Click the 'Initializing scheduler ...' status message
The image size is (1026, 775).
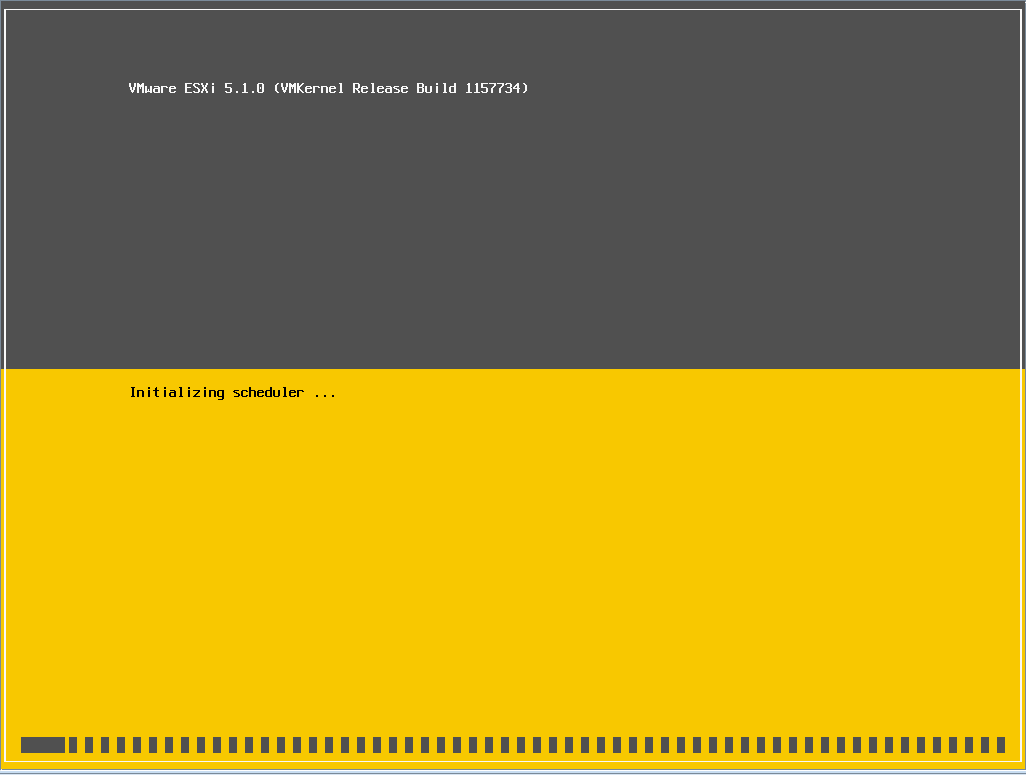click(232, 393)
